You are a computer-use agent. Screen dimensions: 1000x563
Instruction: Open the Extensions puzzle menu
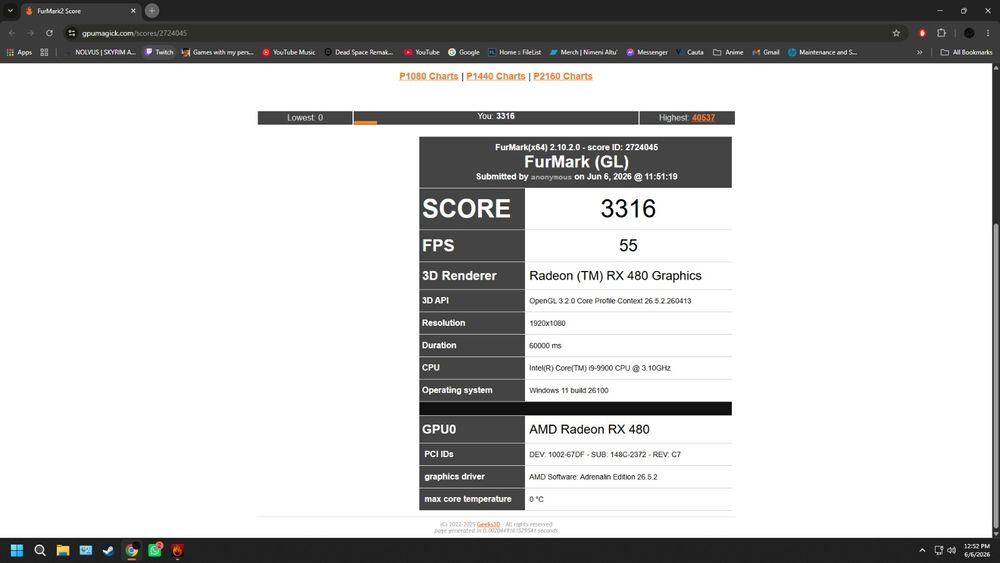941,33
